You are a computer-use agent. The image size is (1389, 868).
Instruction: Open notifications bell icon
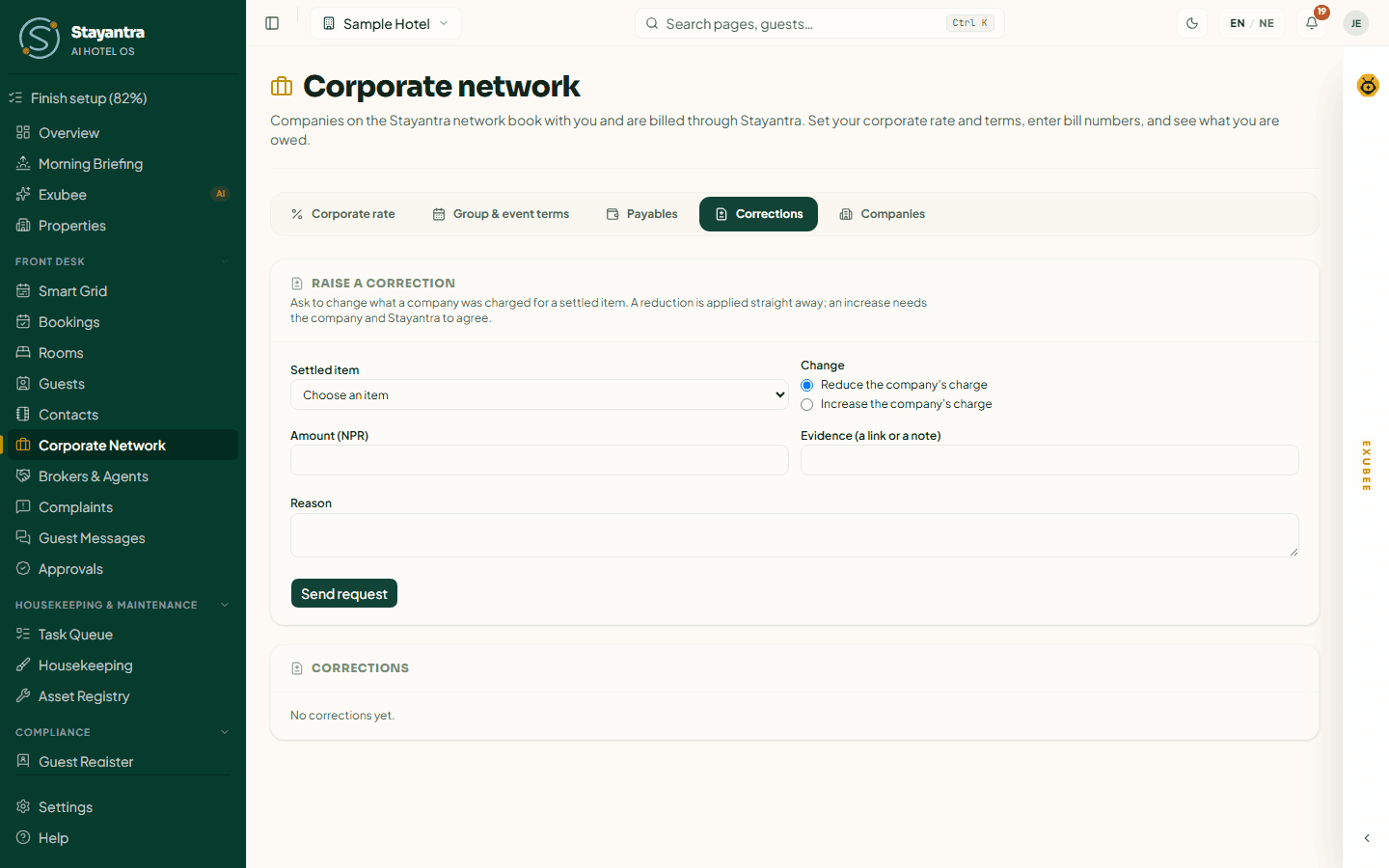coord(1312,23)
